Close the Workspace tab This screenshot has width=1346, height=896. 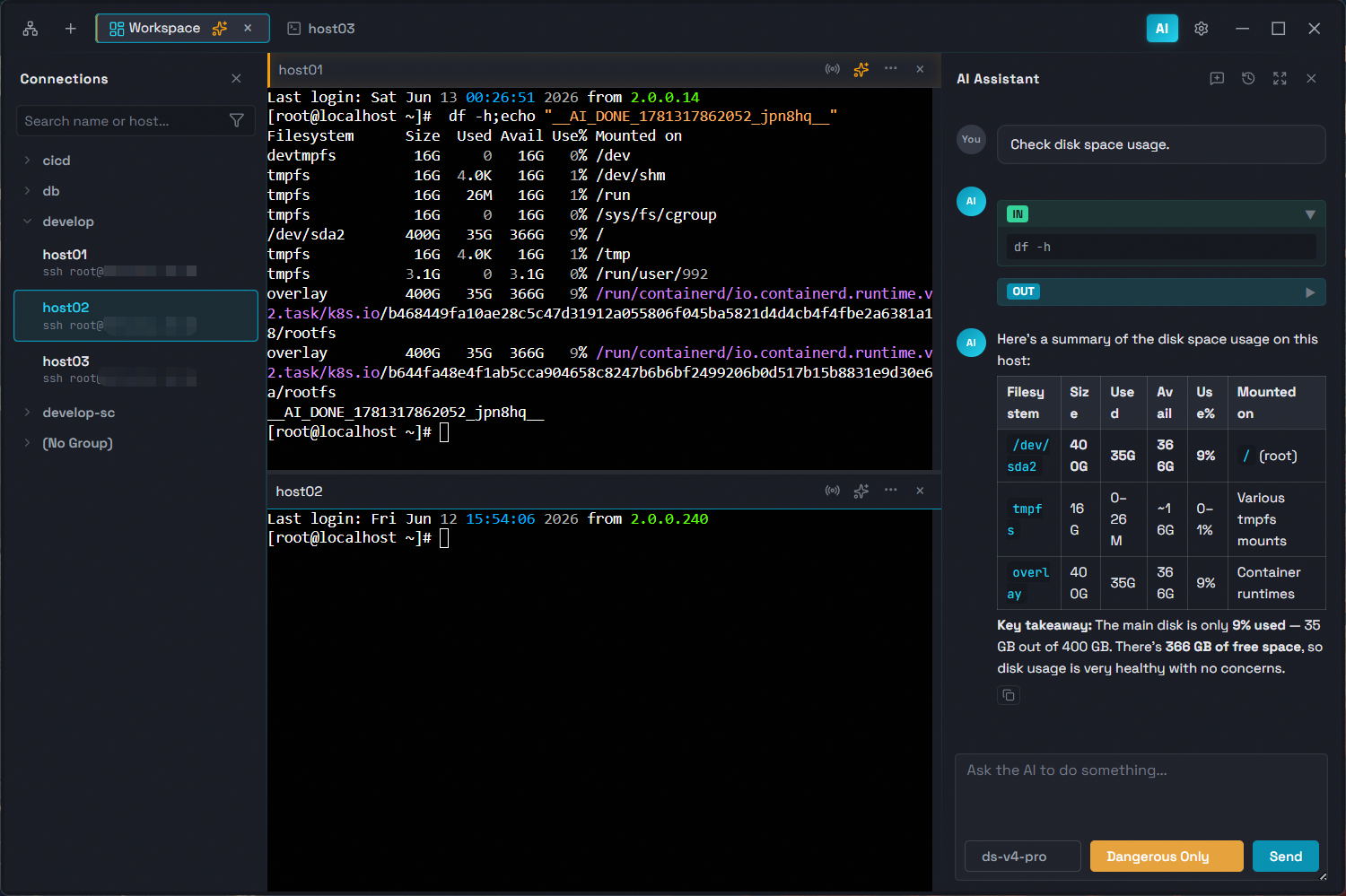click(x=248, y=29)
